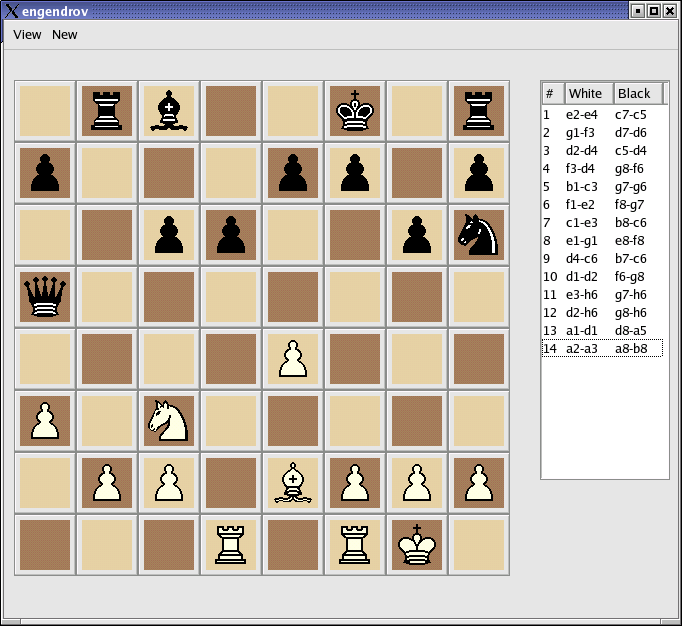Select the white pawn on e4
The width and height of the screenshot is (682, 626).
293,359
